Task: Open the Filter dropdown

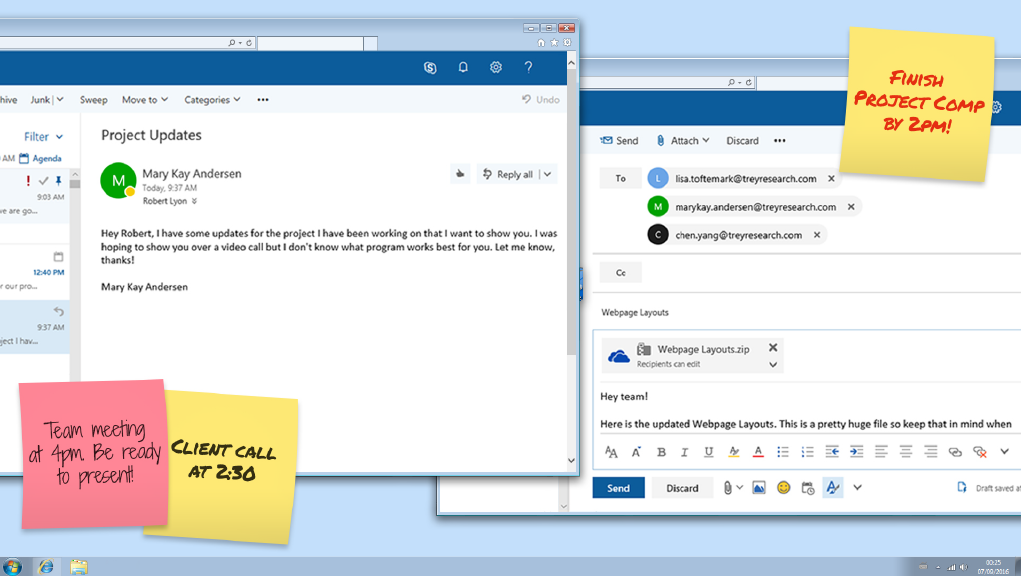Action: point(44,137)
